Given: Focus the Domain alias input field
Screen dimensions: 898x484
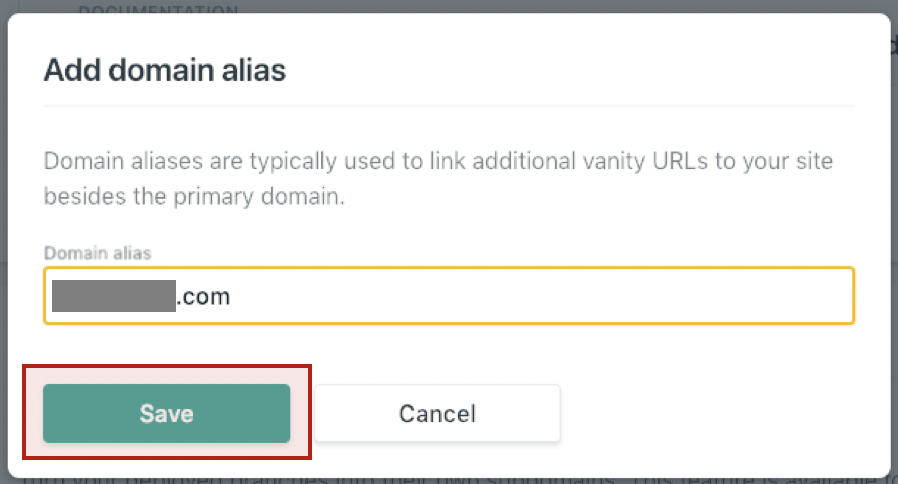Looking at the screenshot, I should 449,296.
